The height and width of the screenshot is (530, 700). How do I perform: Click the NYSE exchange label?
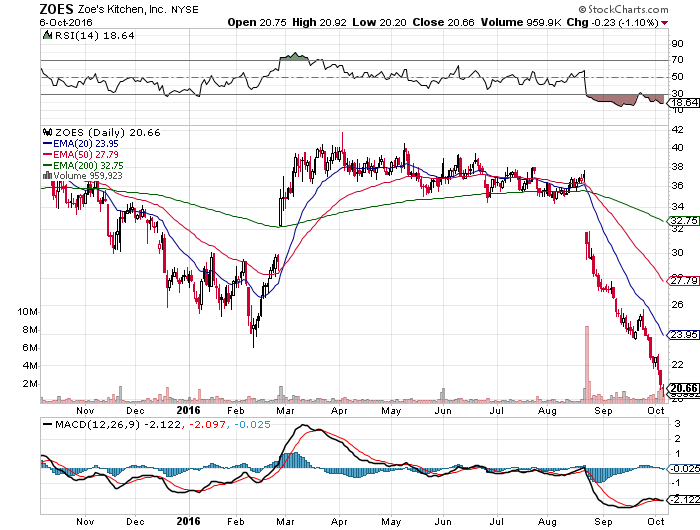(185, 10)
